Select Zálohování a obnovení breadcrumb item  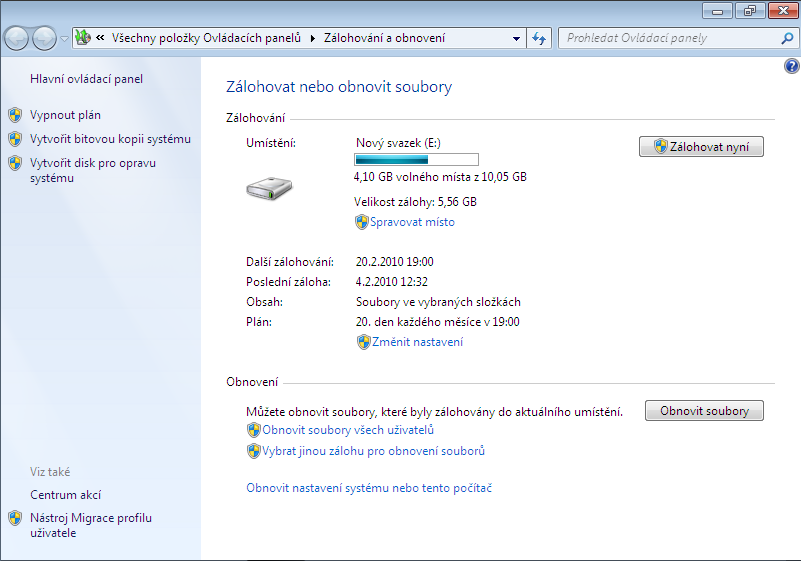[x=383, y=38]
